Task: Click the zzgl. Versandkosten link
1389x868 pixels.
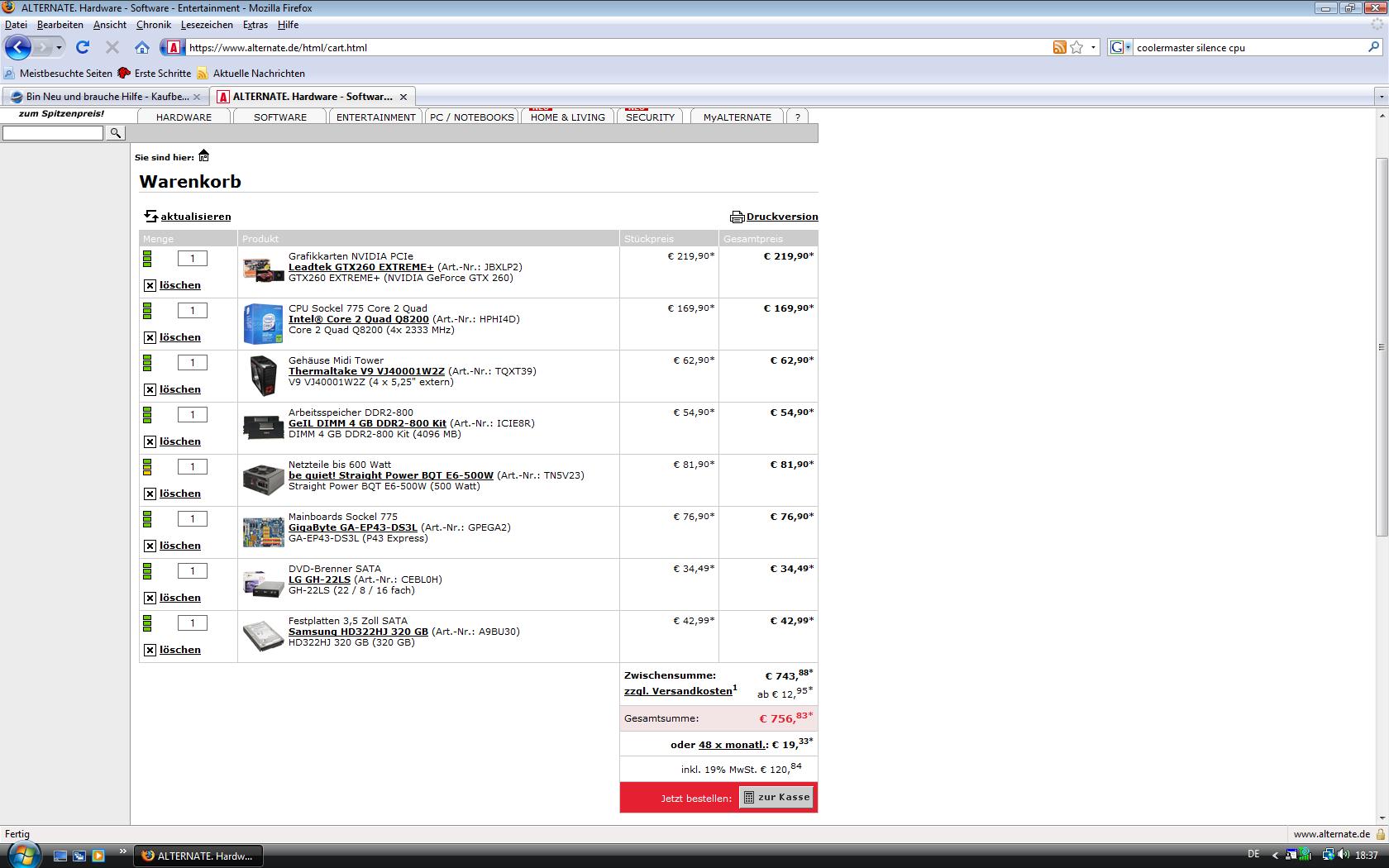Action: pyautogui.click(x=678, y=691)
